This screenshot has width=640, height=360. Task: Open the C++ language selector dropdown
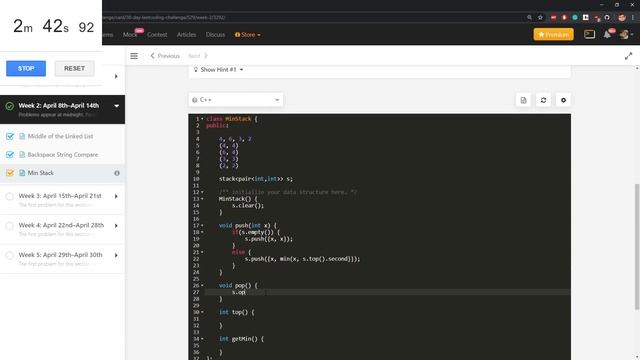(x=236, y=100)
